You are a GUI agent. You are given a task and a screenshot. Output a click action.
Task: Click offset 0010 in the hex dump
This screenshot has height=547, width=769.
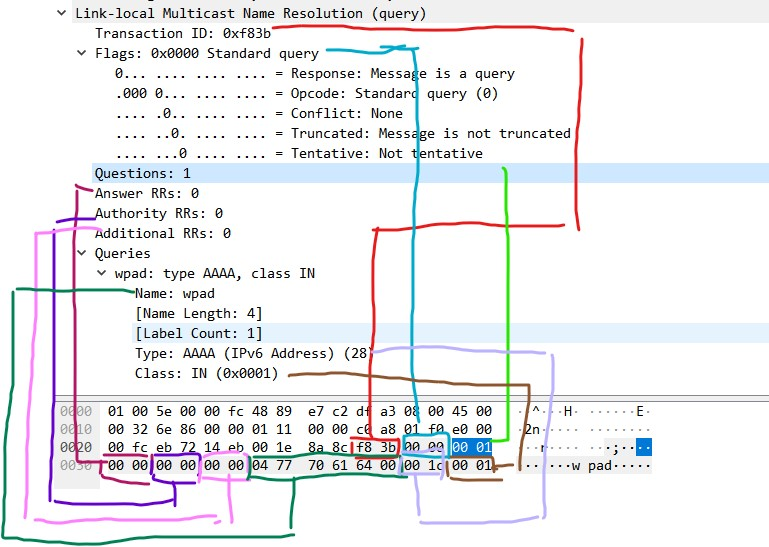[x=76, y=429]
